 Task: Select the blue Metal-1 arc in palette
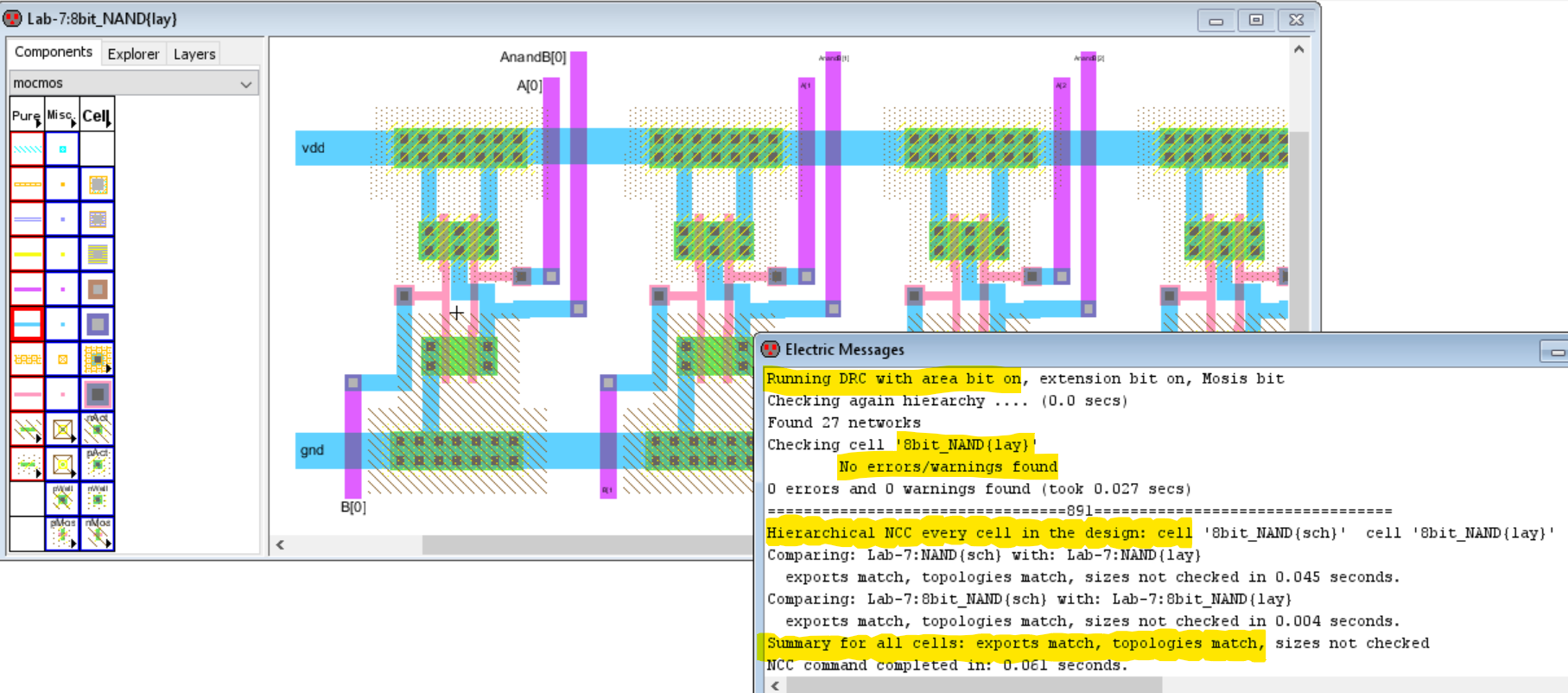(x=27, y=324)
